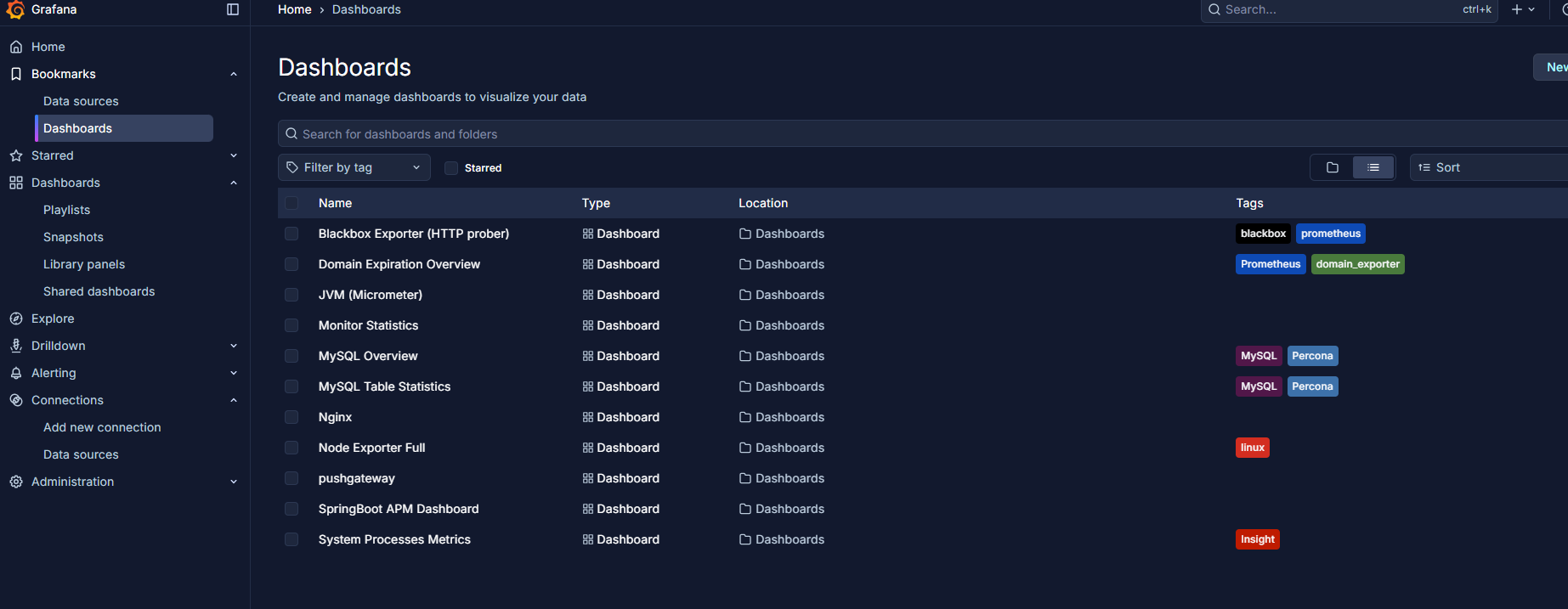Open Add new connection in sidebar

pos(102,427)
